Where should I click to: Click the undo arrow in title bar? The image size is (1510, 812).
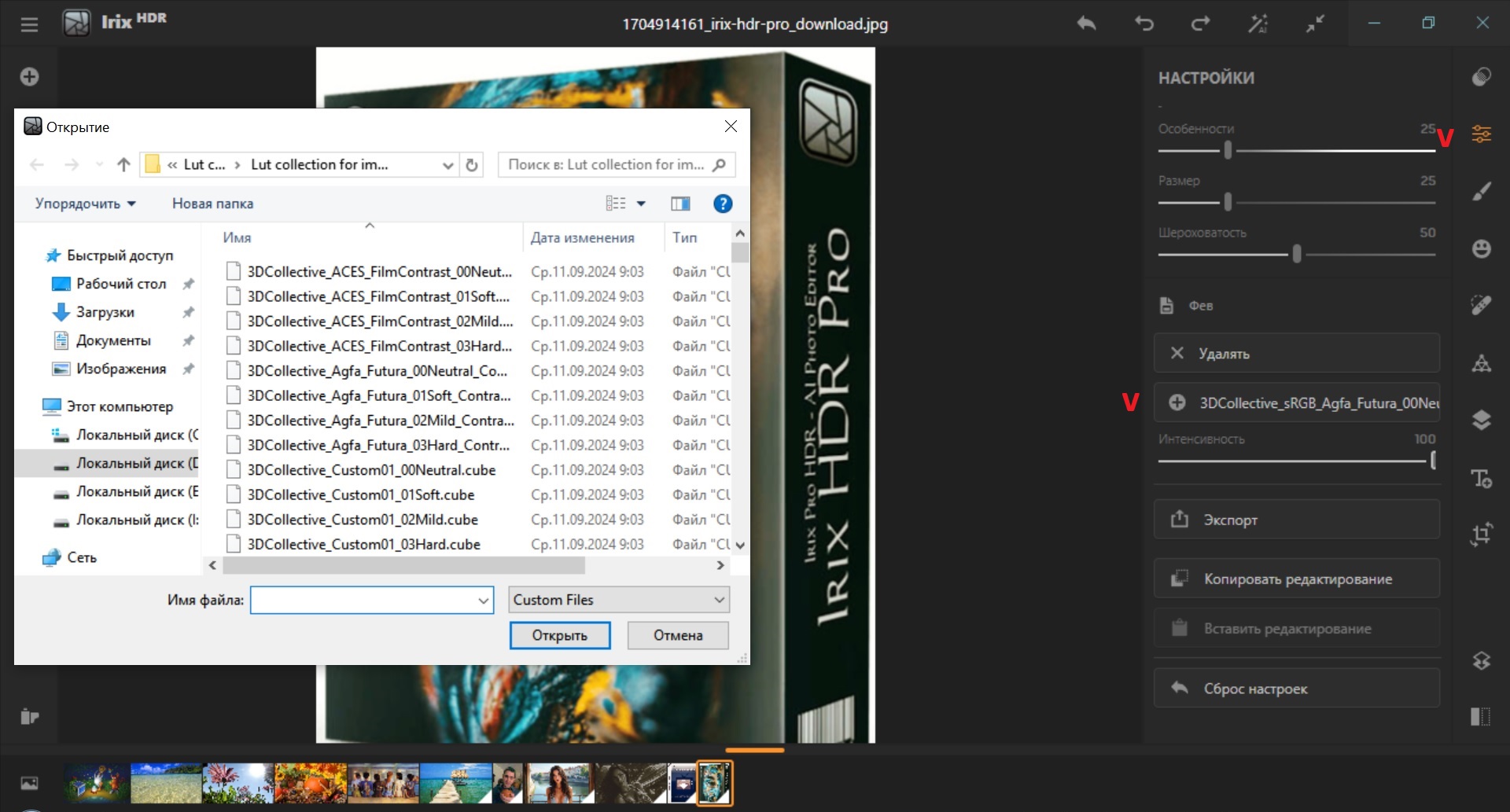click(x=1144, y=24)
